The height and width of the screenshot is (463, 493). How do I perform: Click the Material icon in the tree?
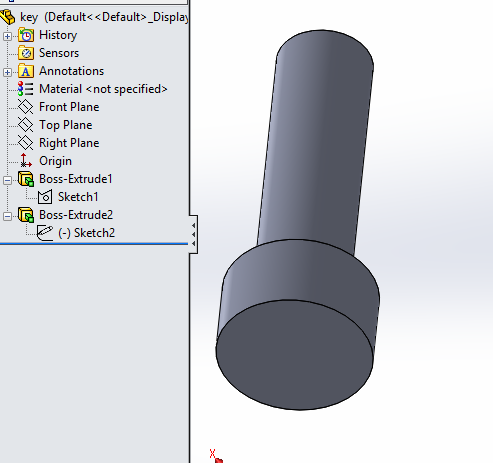point(25,89)
